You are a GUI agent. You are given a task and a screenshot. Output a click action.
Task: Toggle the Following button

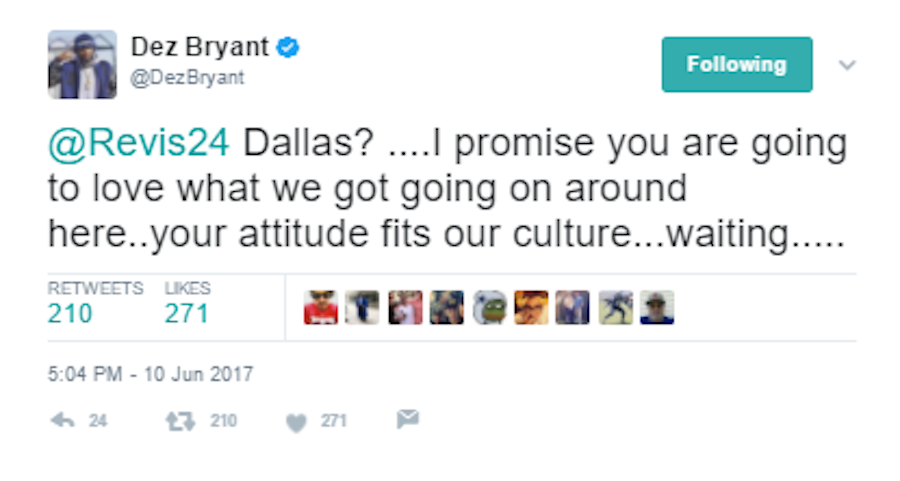tap(736, 65)
